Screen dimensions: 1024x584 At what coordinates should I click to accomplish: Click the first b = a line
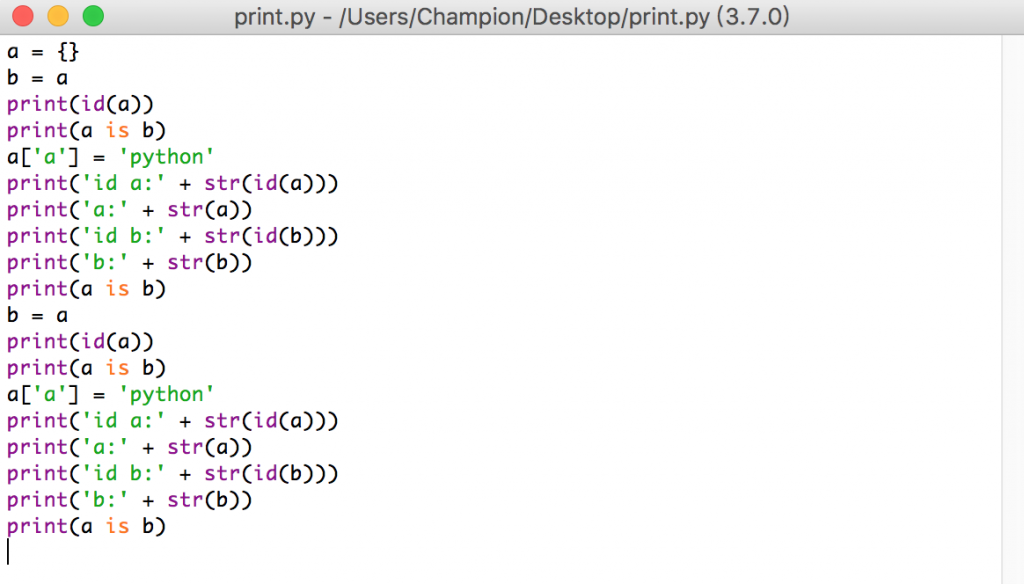click(x=37, y=78)
